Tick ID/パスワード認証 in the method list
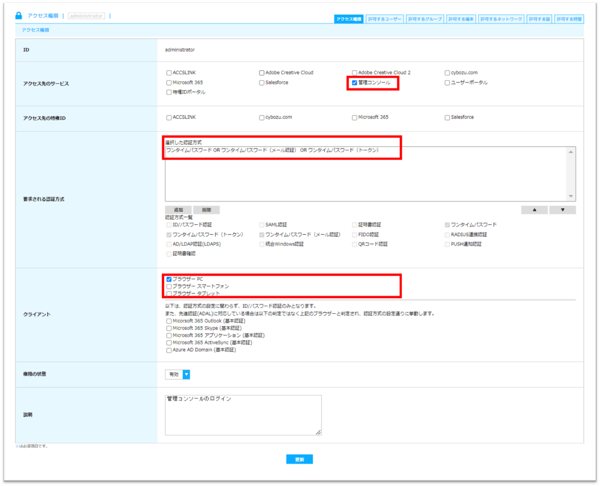 click(x=169, y=225)
